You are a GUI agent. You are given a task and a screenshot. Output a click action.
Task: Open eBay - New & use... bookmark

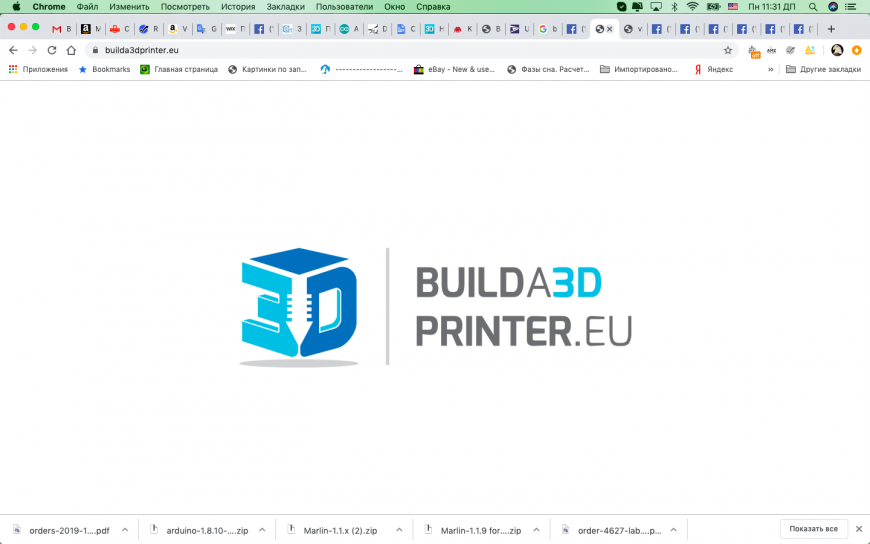pyautogui.click(x=454, y=69)
